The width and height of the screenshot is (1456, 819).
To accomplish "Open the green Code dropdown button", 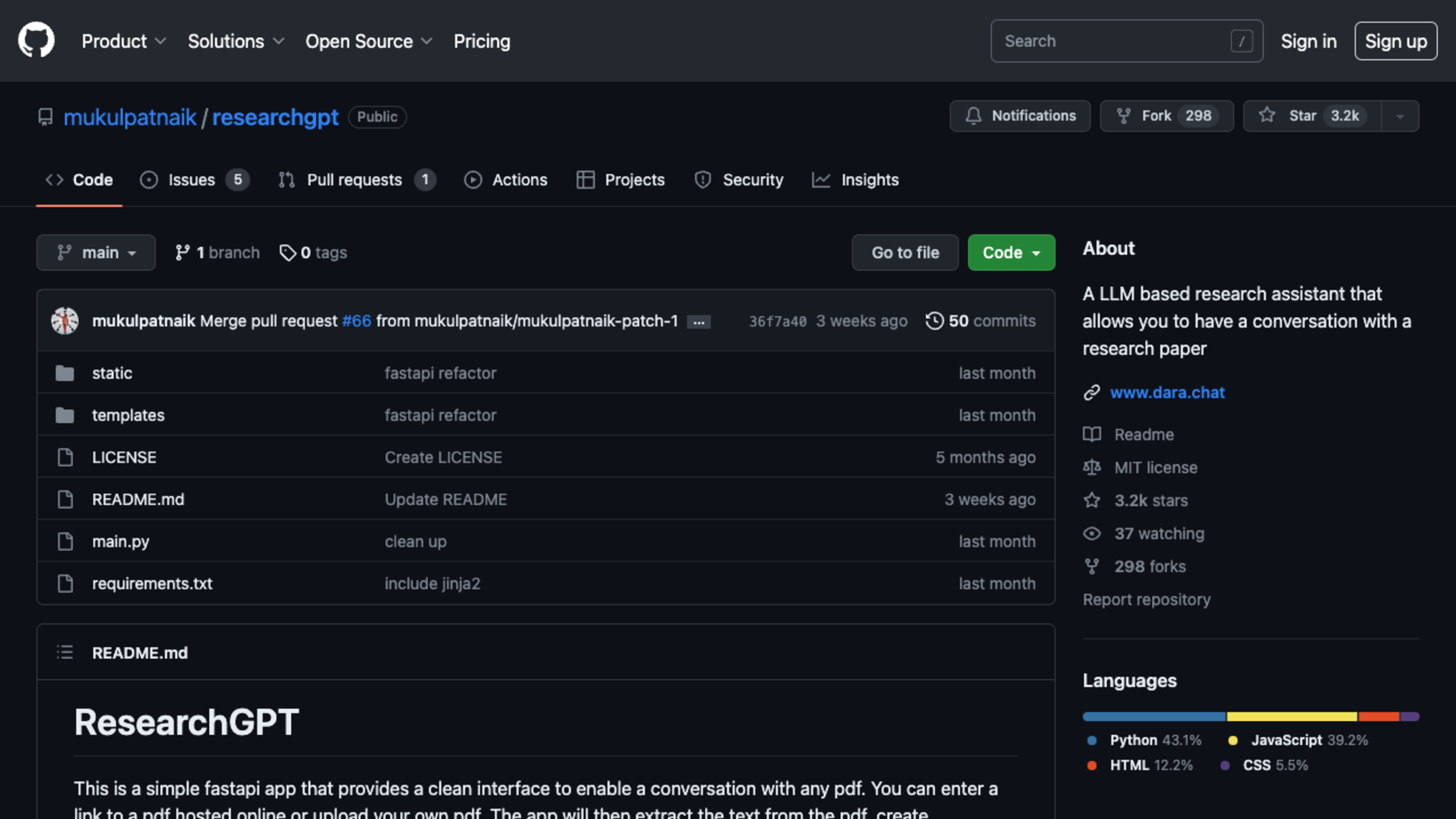I will click(1011, 253).
